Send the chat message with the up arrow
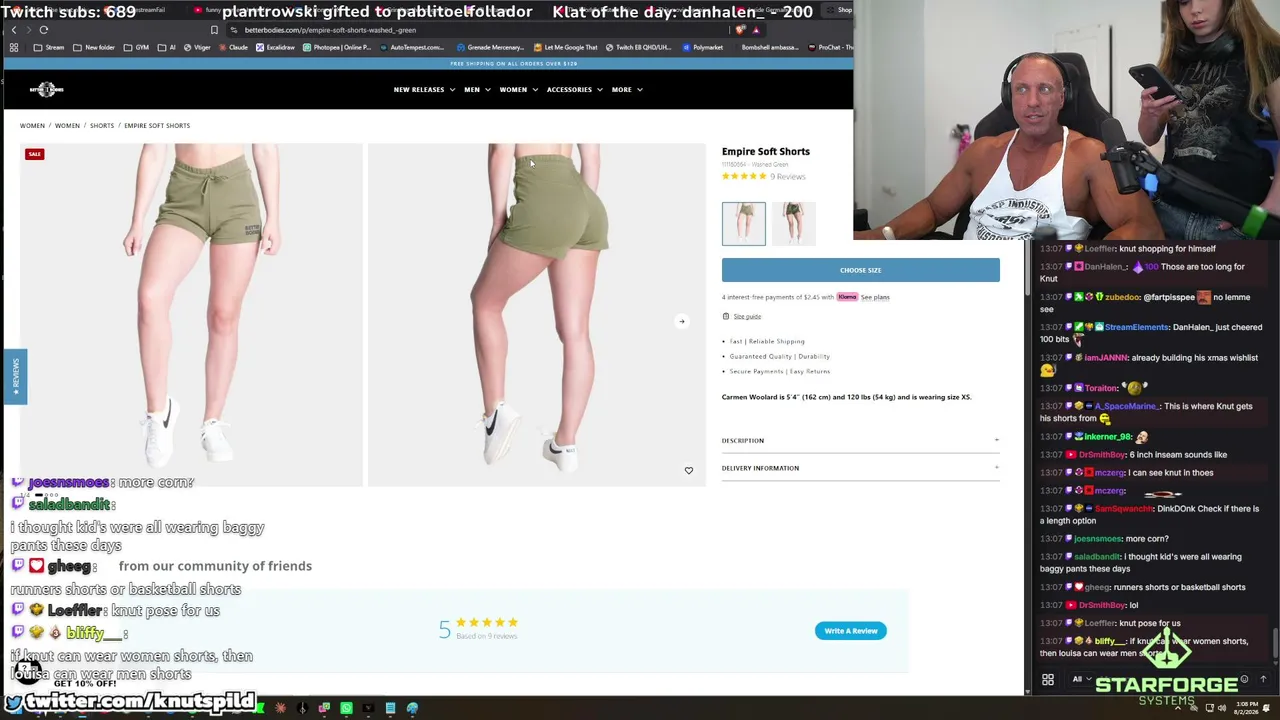Image resolution: width=1280 pixels, height=720 pixels. 1263,680
